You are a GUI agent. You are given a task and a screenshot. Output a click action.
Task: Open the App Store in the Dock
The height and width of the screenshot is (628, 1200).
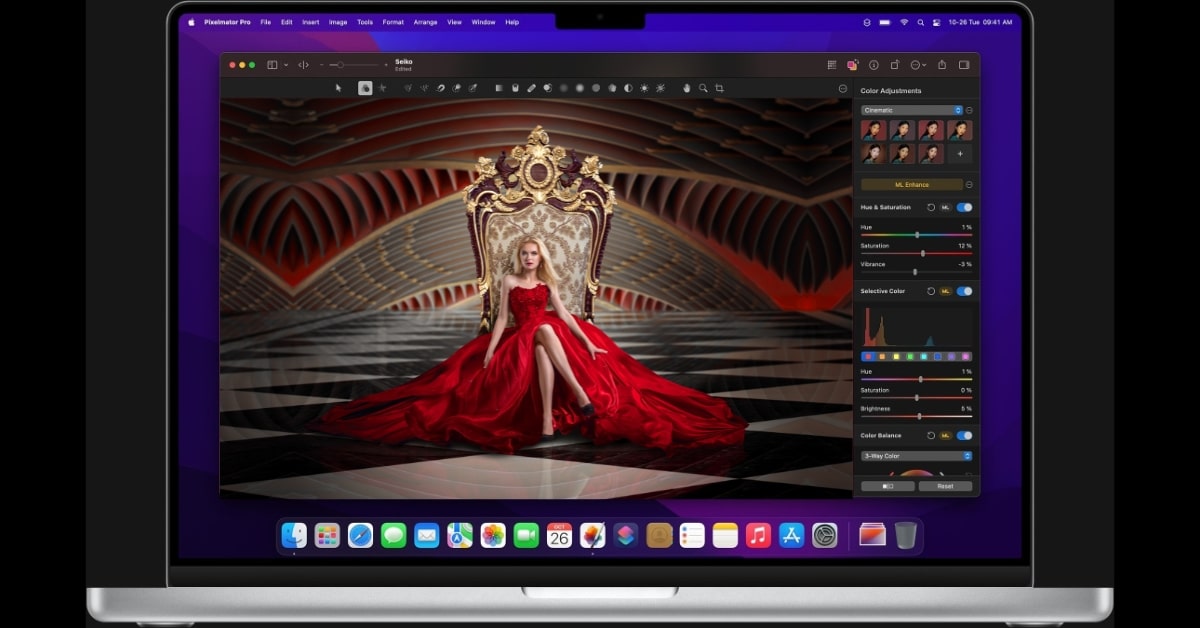[x=792, y=536]
